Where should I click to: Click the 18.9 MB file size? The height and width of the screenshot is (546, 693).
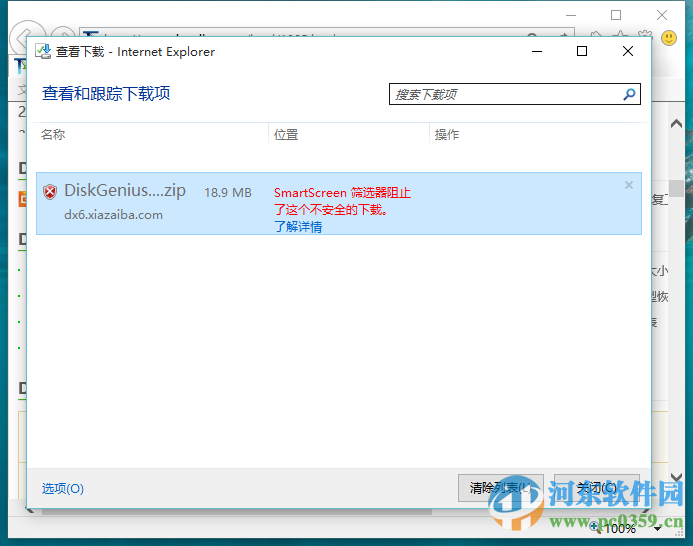point(228,193)
